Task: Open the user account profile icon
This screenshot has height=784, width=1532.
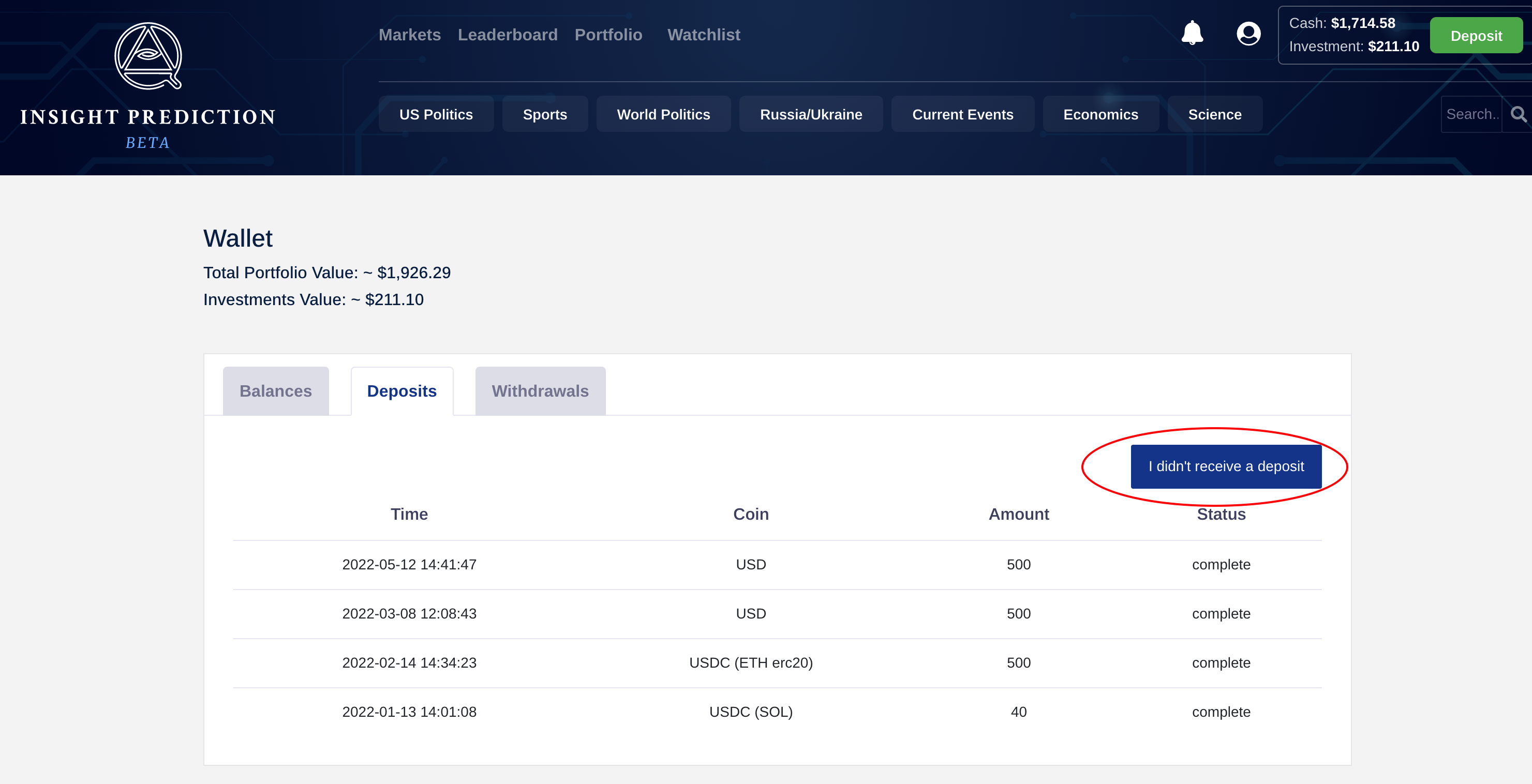Action: click(1248, 33)
